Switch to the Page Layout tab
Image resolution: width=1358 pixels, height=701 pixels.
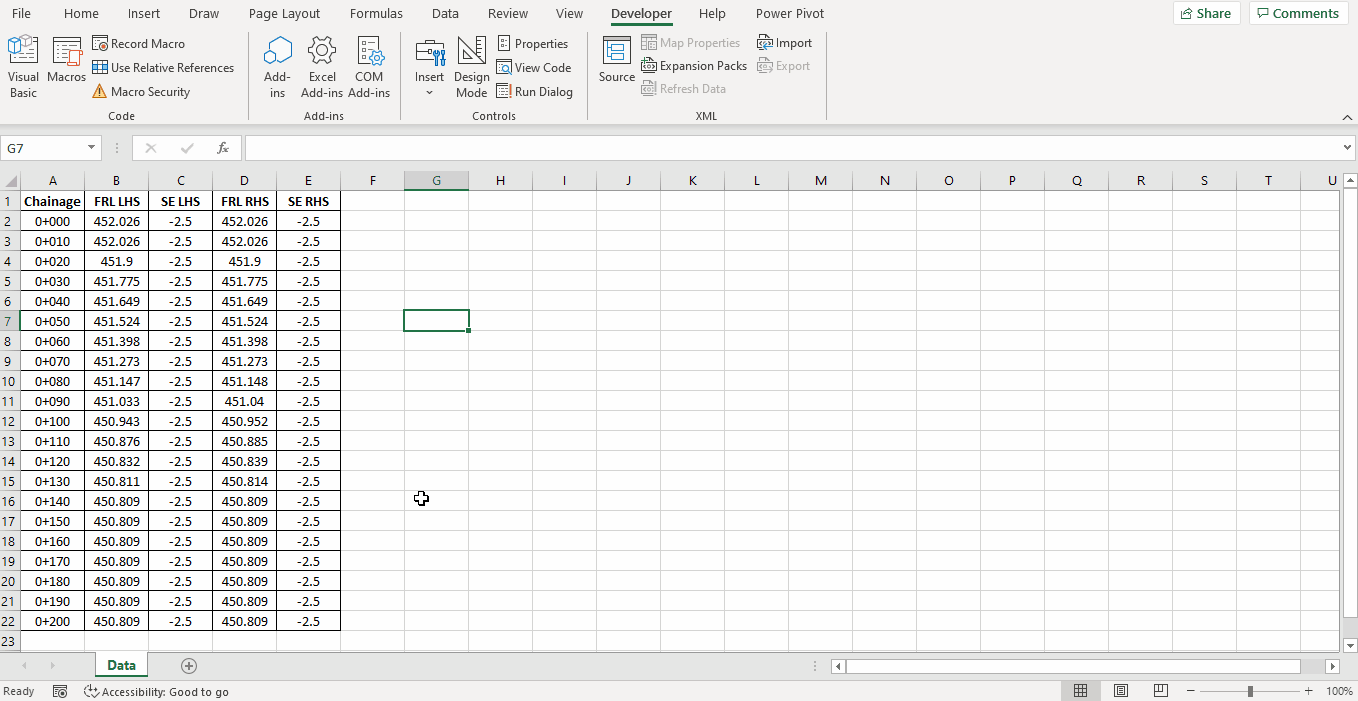pyautogui.click(x=284, y=14)
